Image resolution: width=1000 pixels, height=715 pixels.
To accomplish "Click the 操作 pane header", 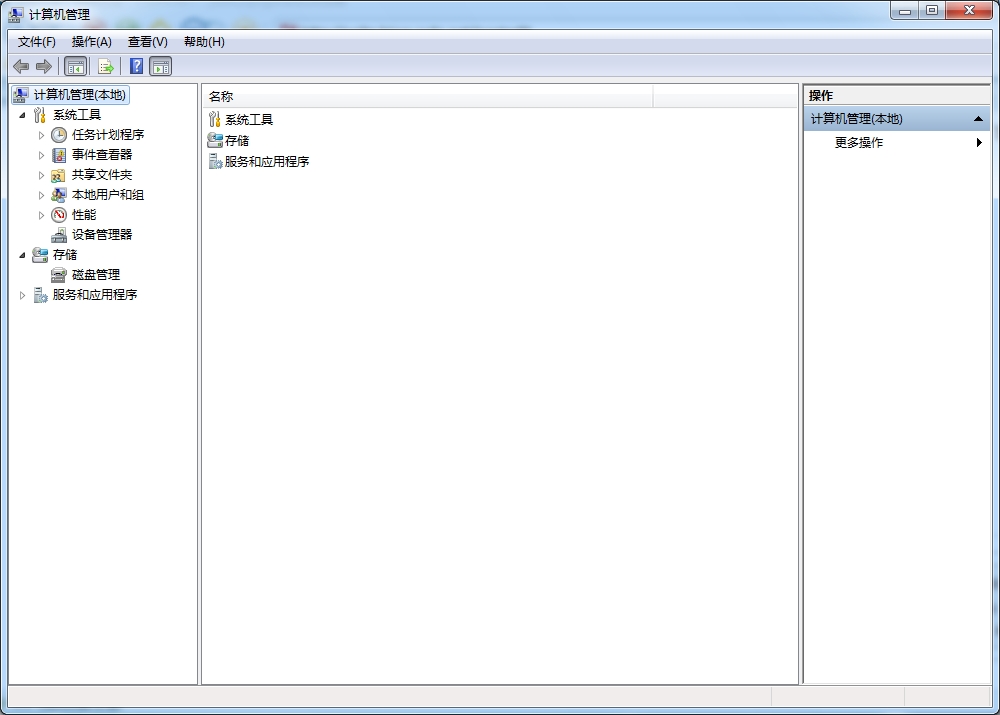I will [x=896, y=96].
